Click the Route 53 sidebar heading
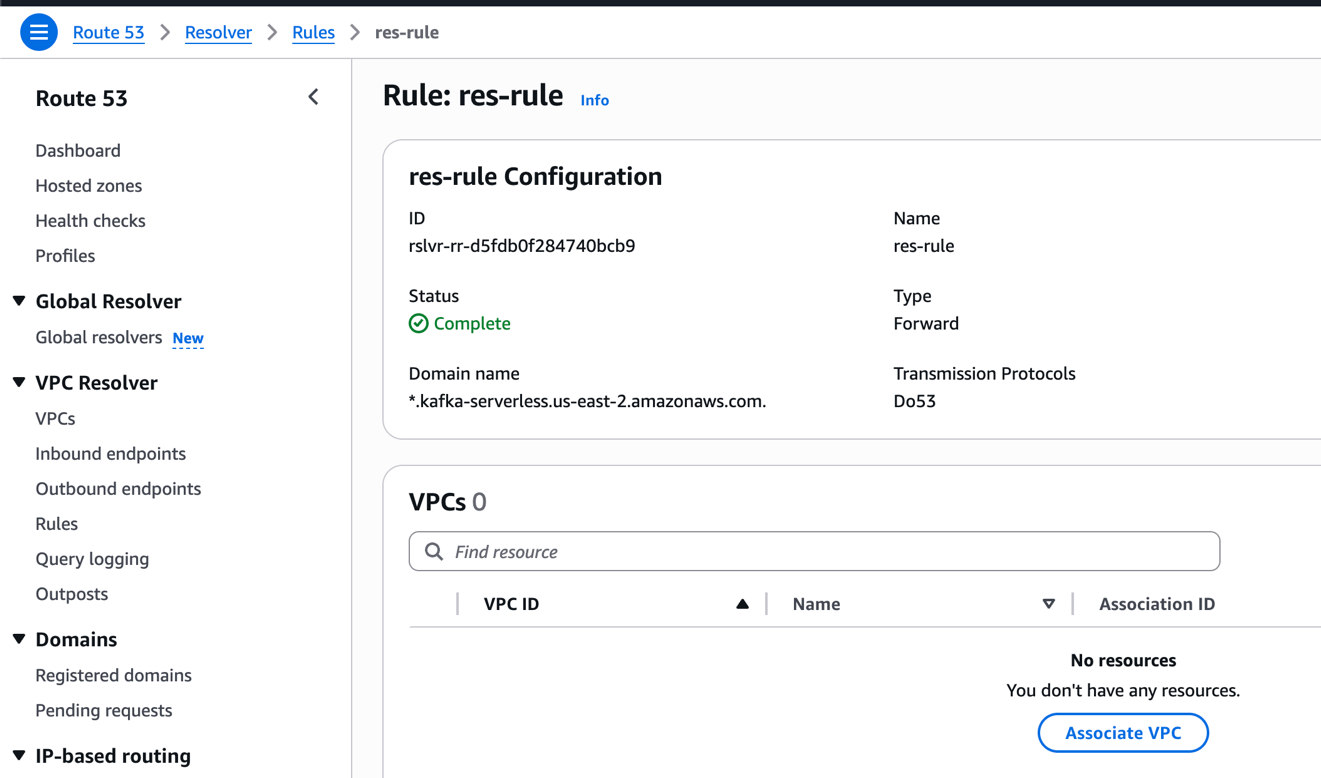Screen dimensions: 1321x778 pos(81,98)
